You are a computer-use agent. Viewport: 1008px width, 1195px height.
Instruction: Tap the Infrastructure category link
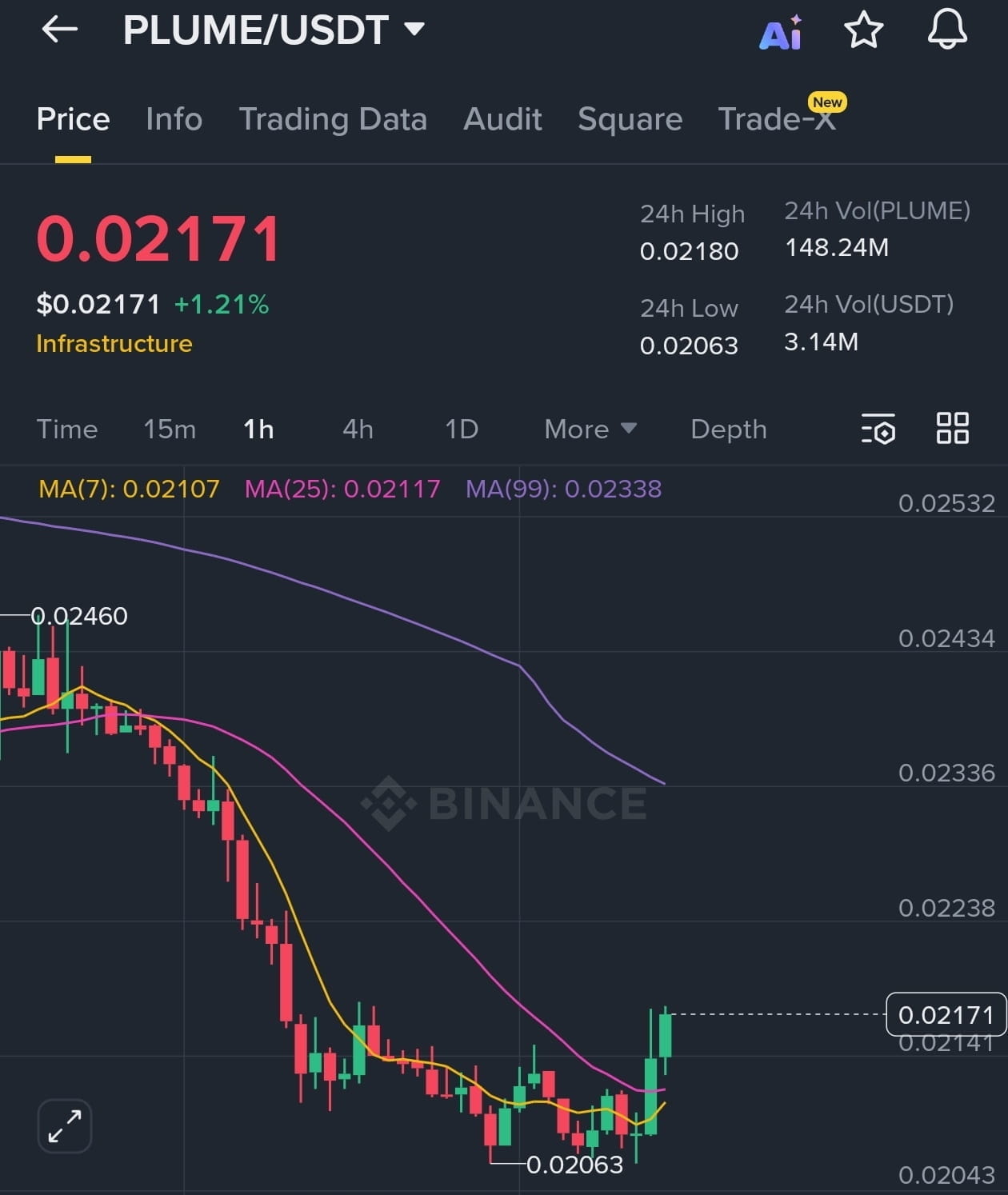point(114,343)
